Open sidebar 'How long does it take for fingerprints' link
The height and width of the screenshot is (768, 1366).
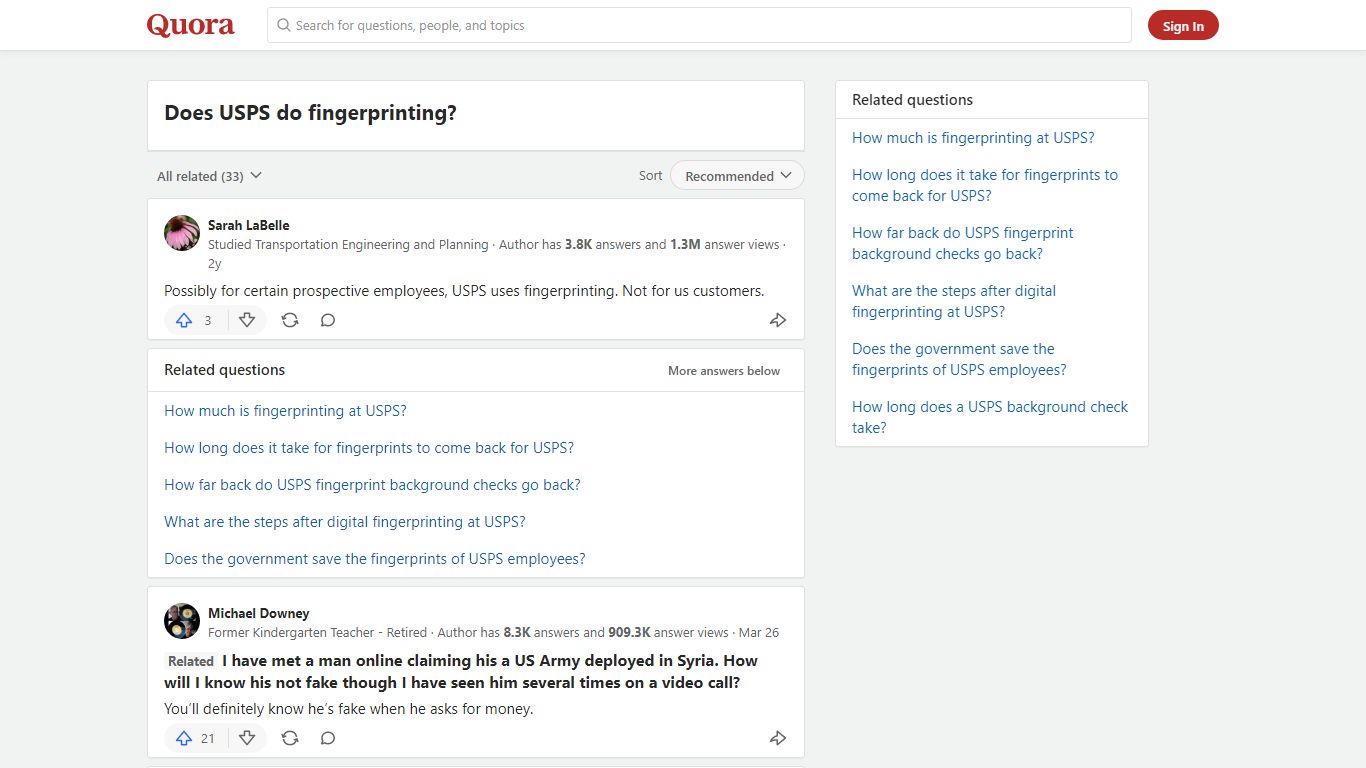[985, 185]
